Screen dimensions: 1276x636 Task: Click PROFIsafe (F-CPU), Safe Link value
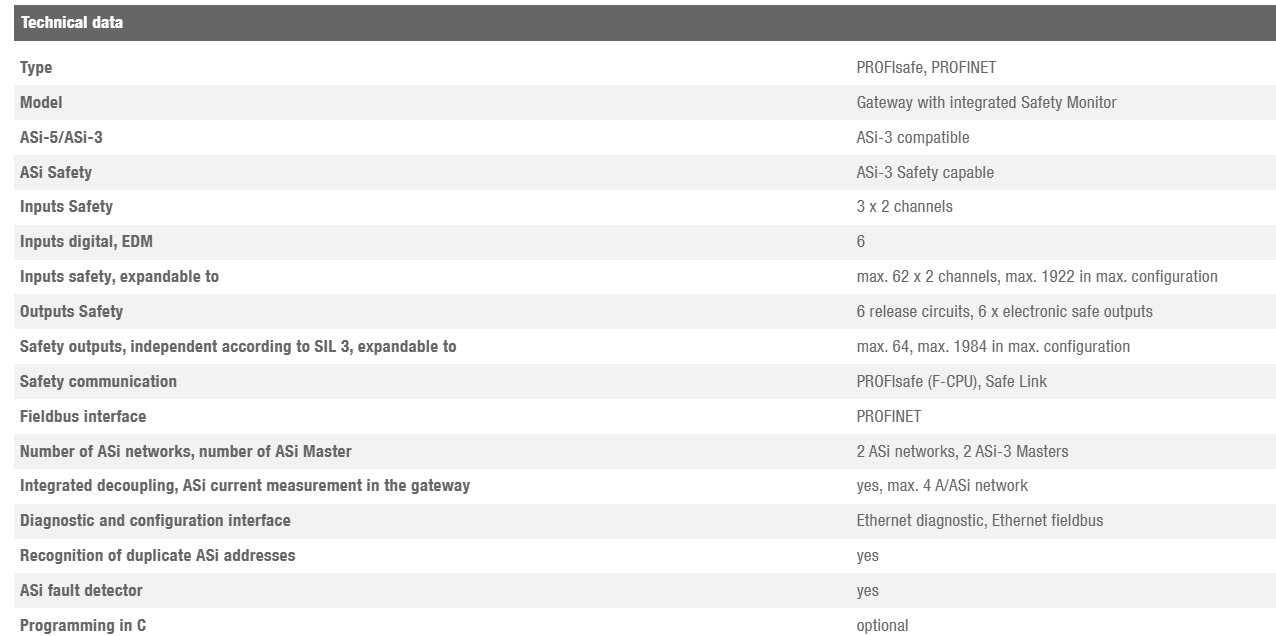[952, 382]
